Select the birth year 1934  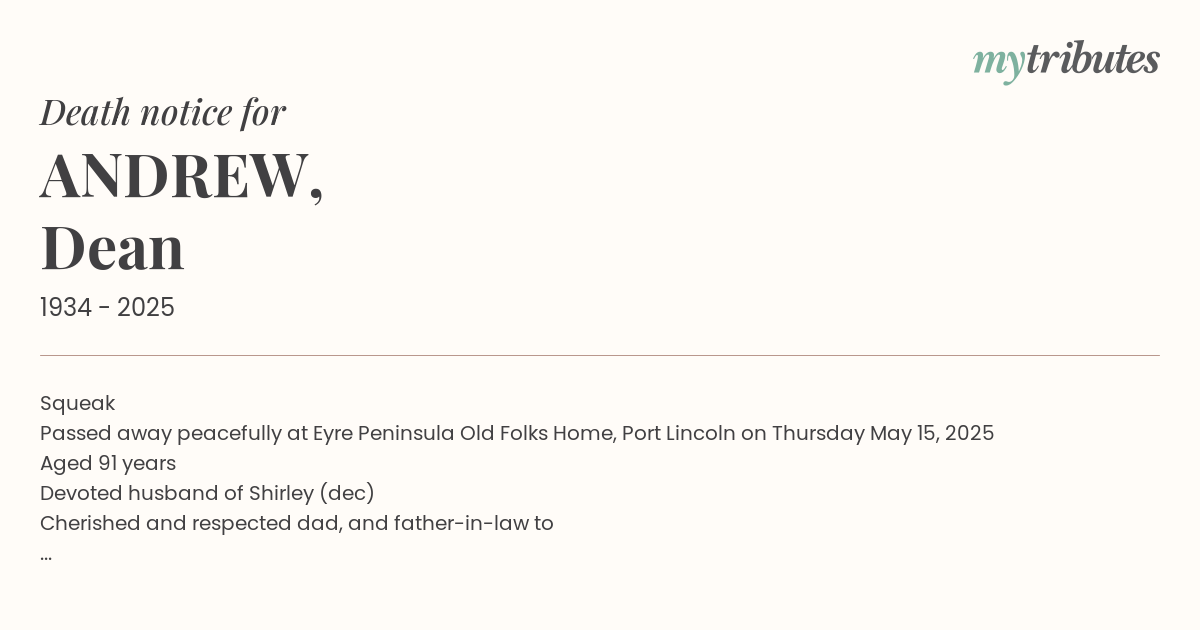click(x=66, y=308)
